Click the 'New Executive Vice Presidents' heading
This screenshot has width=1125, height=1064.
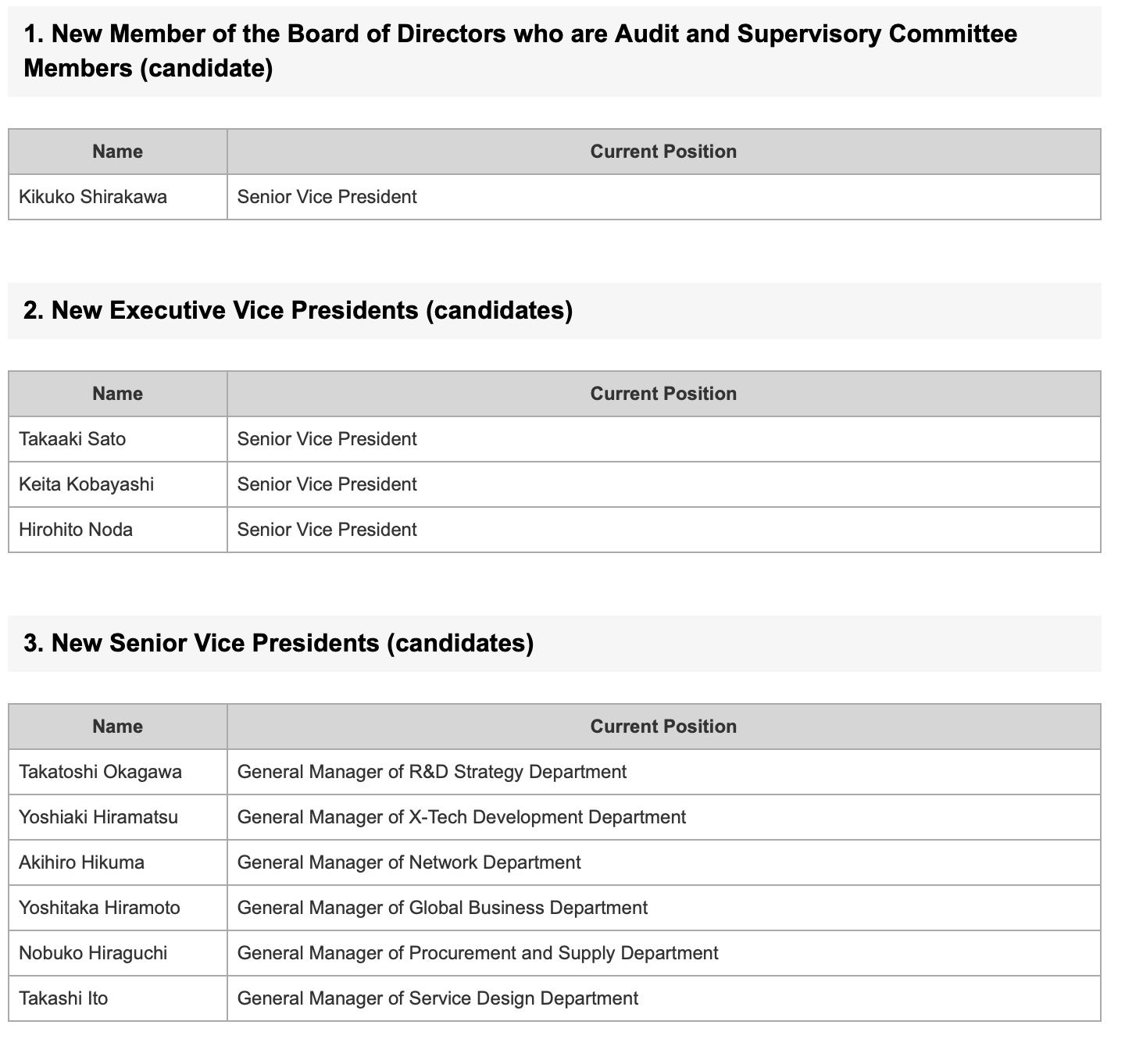coord(298,310)
